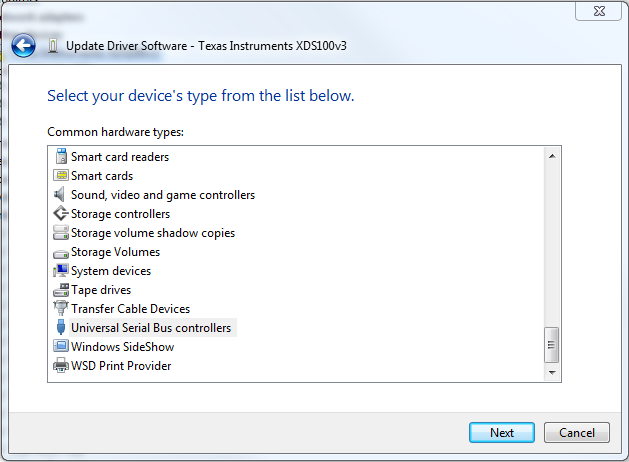Select WSD Print Provider entry
The image size is (629, 462).
click(121, 366)
